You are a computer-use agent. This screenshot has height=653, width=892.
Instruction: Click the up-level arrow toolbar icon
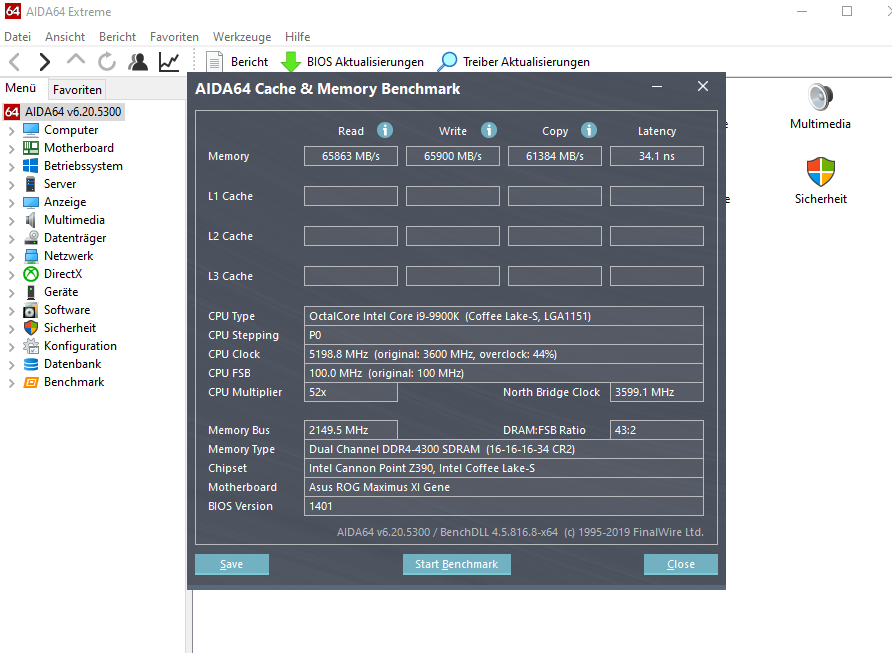point(76,60)
